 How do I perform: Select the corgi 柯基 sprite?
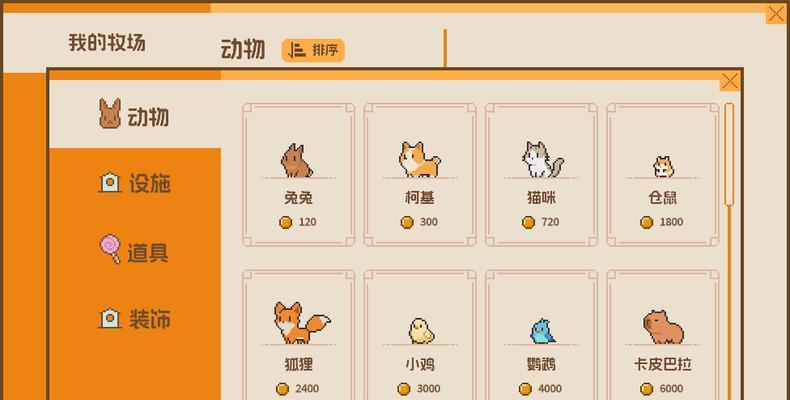coord(419,159)
